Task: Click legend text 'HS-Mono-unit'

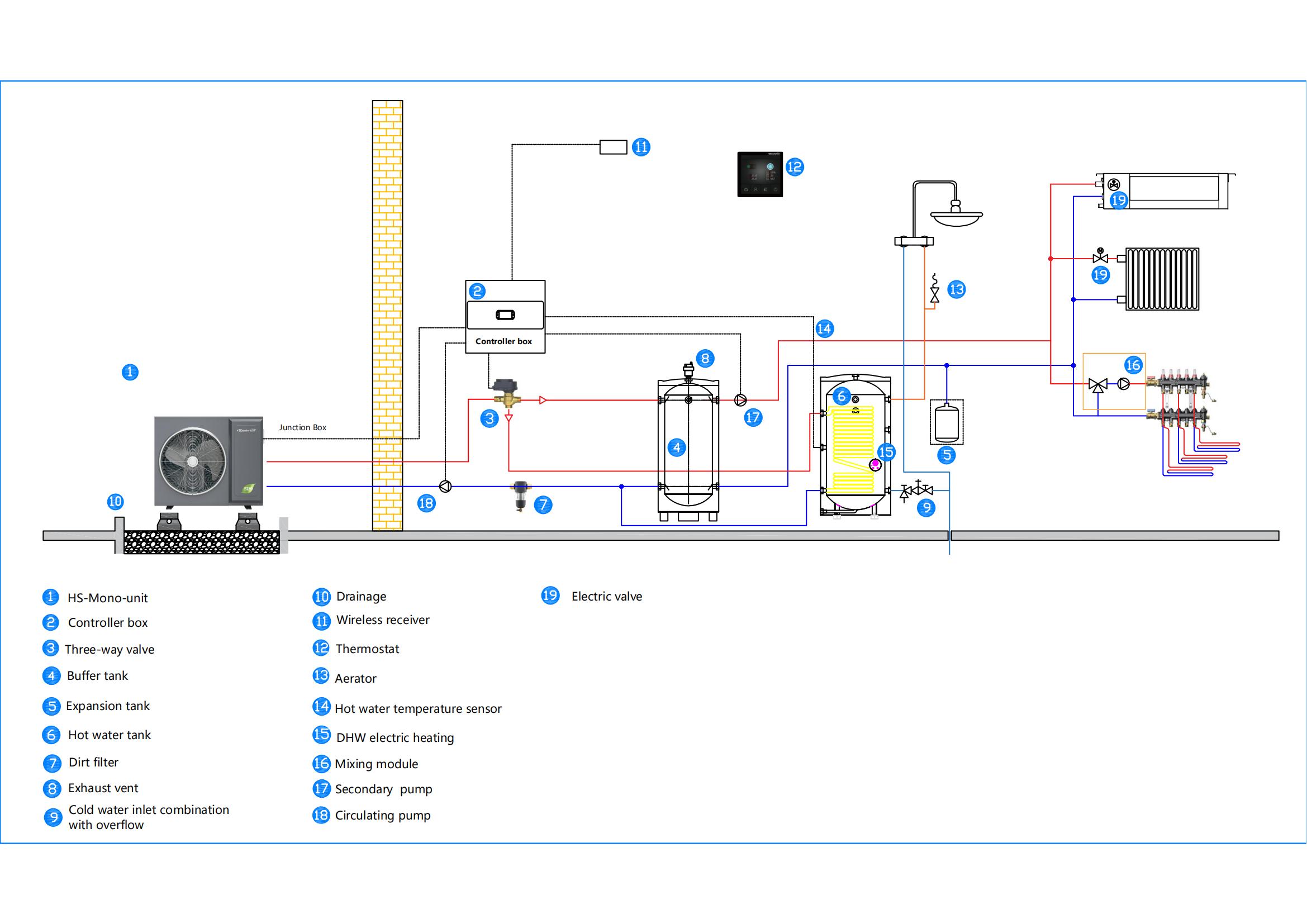Action: click(108, 598)
